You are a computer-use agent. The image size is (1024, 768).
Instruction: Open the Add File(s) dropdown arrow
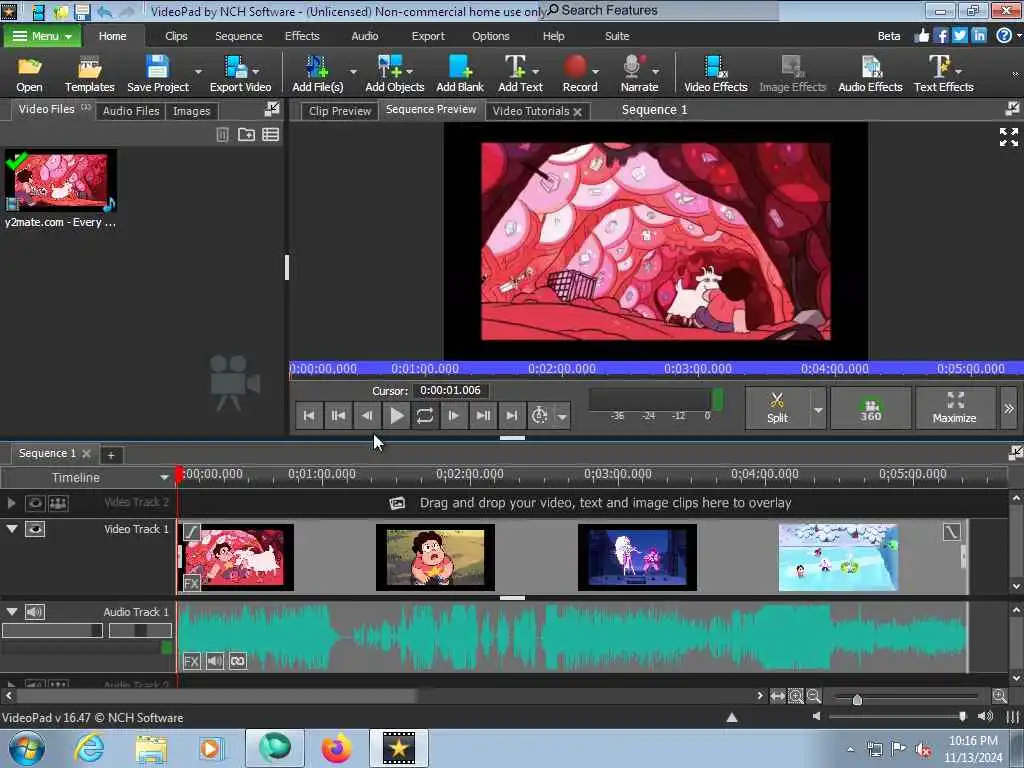pyautogui.click(x=353, y=71)
